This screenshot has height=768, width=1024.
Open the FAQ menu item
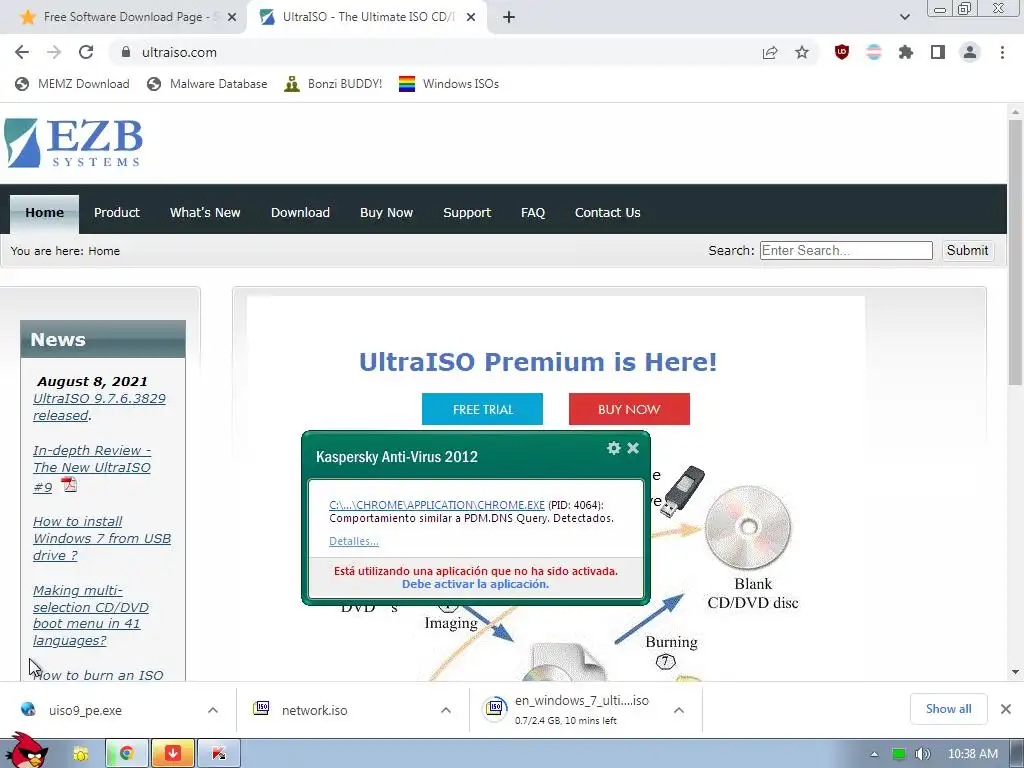(x=533, y=213)
